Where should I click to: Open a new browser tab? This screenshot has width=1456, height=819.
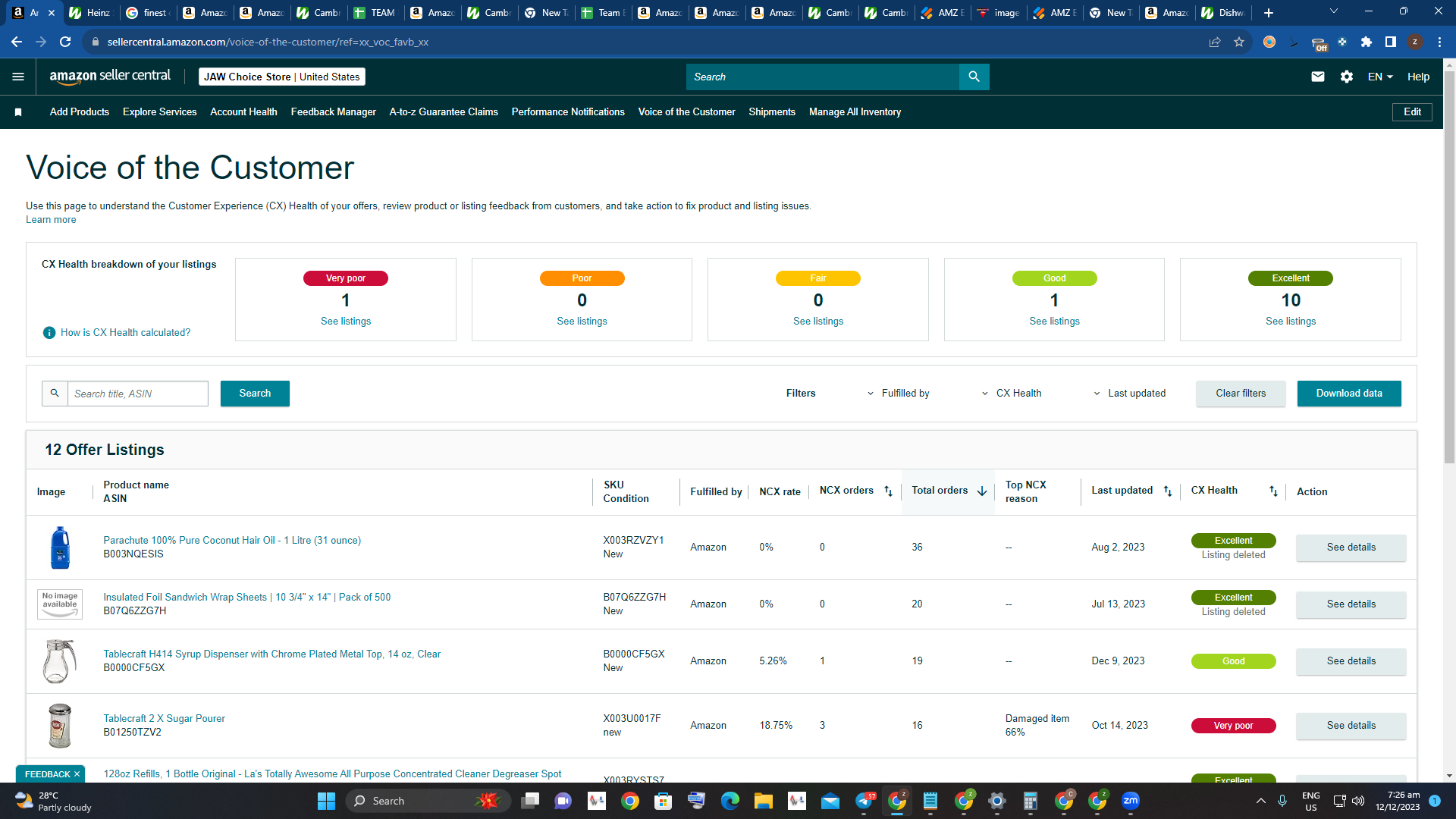pos(1269,13)
